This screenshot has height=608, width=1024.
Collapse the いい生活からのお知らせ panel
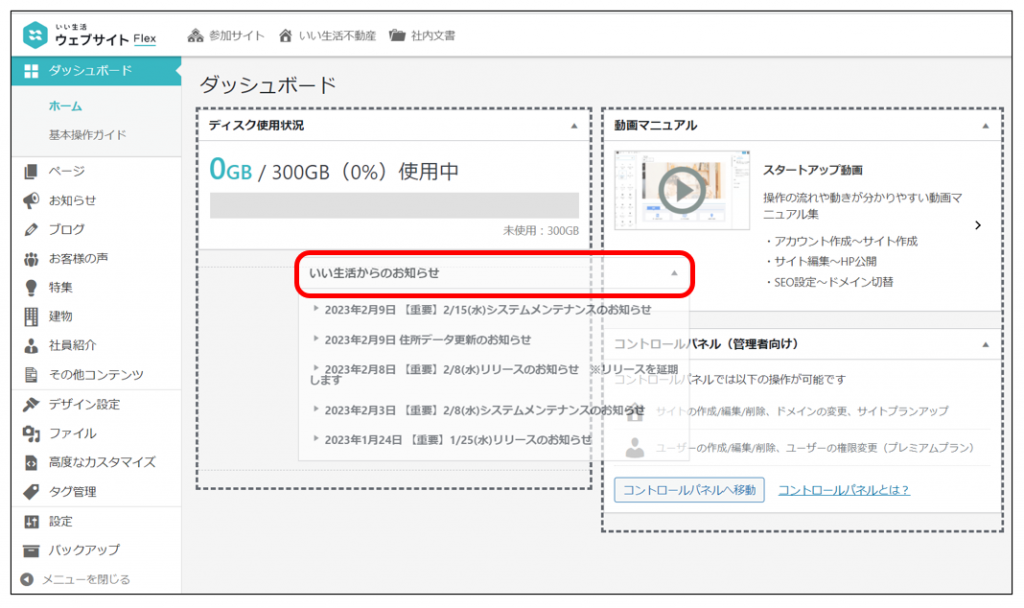click(x=674, y=273)
